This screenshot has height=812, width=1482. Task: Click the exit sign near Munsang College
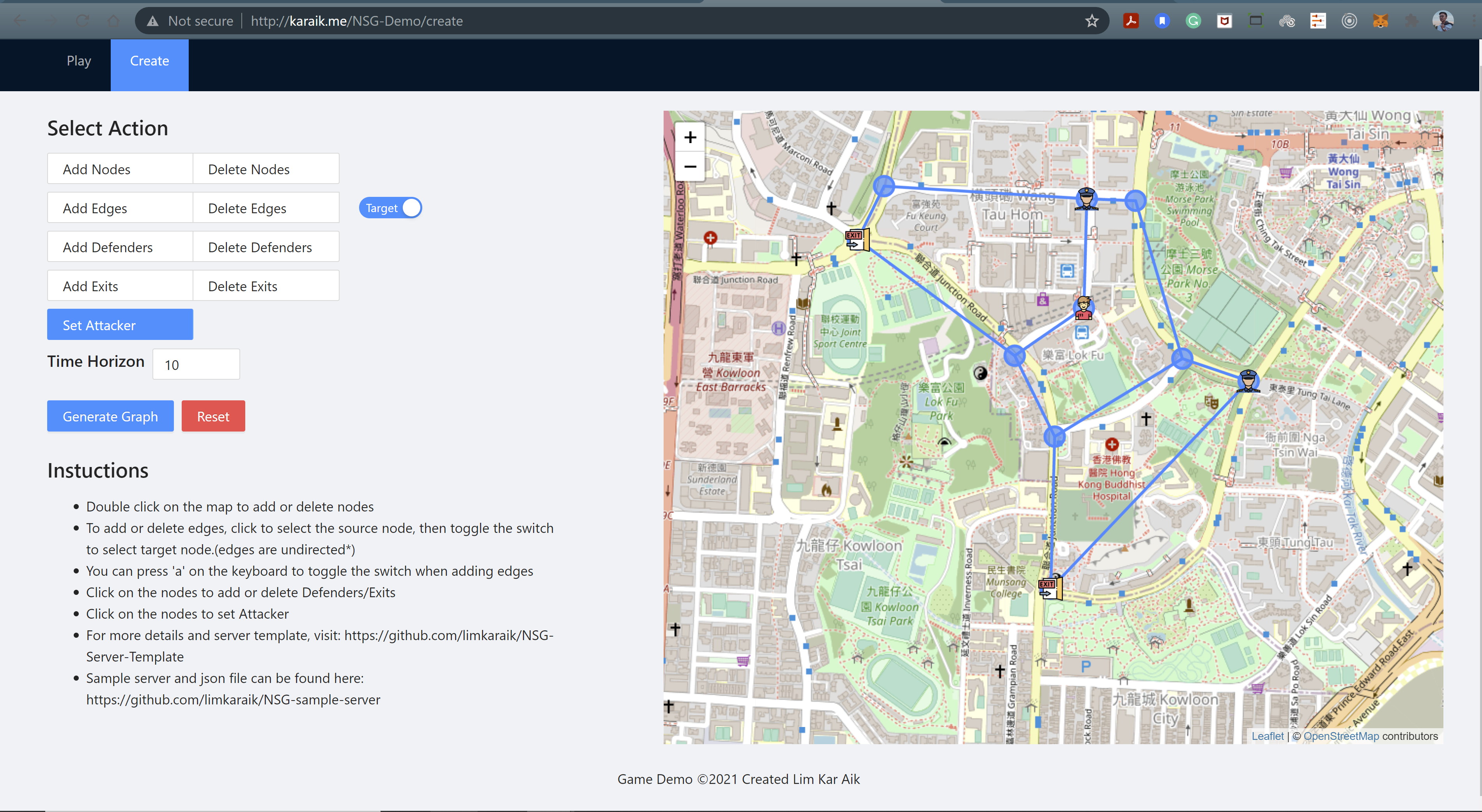coord(1050,588)
